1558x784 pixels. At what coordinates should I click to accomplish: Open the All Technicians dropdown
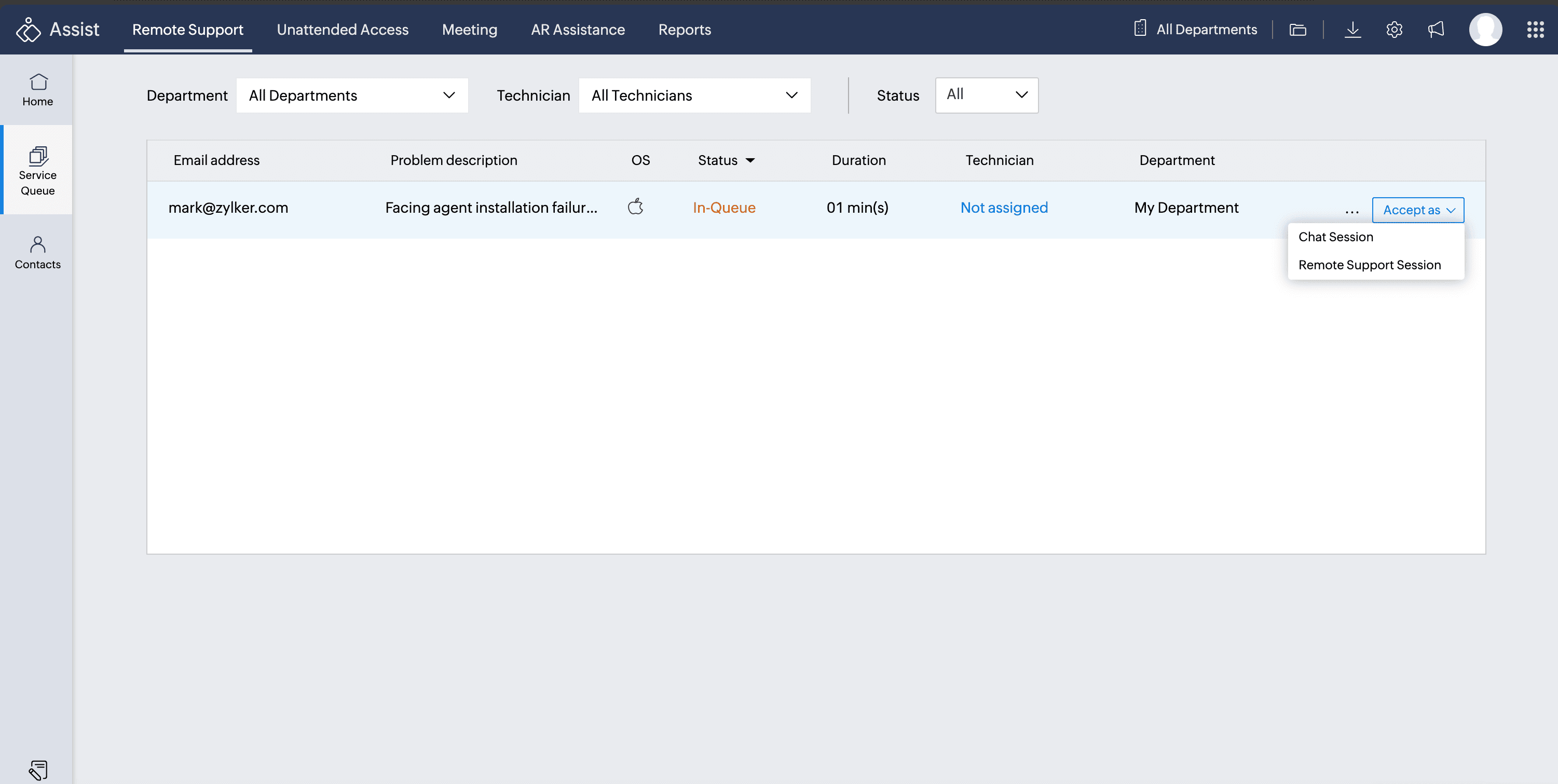694,95
